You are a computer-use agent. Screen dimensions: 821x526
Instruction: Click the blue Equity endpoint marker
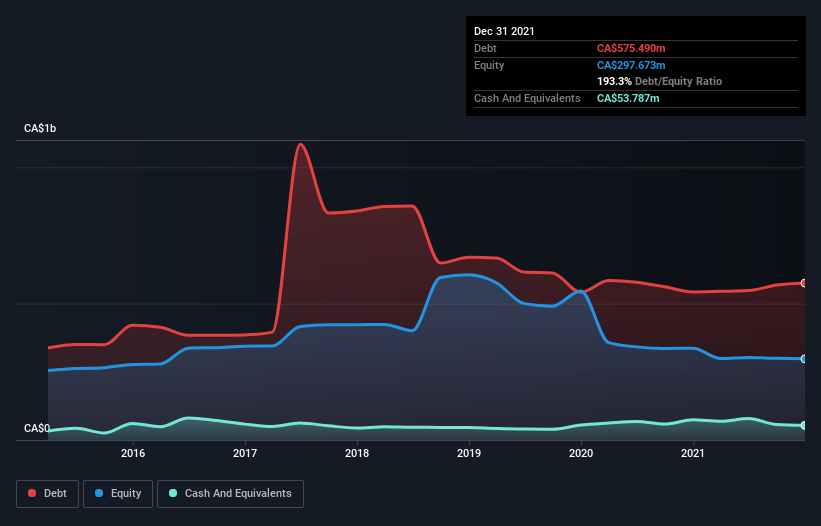coord(804,359)
